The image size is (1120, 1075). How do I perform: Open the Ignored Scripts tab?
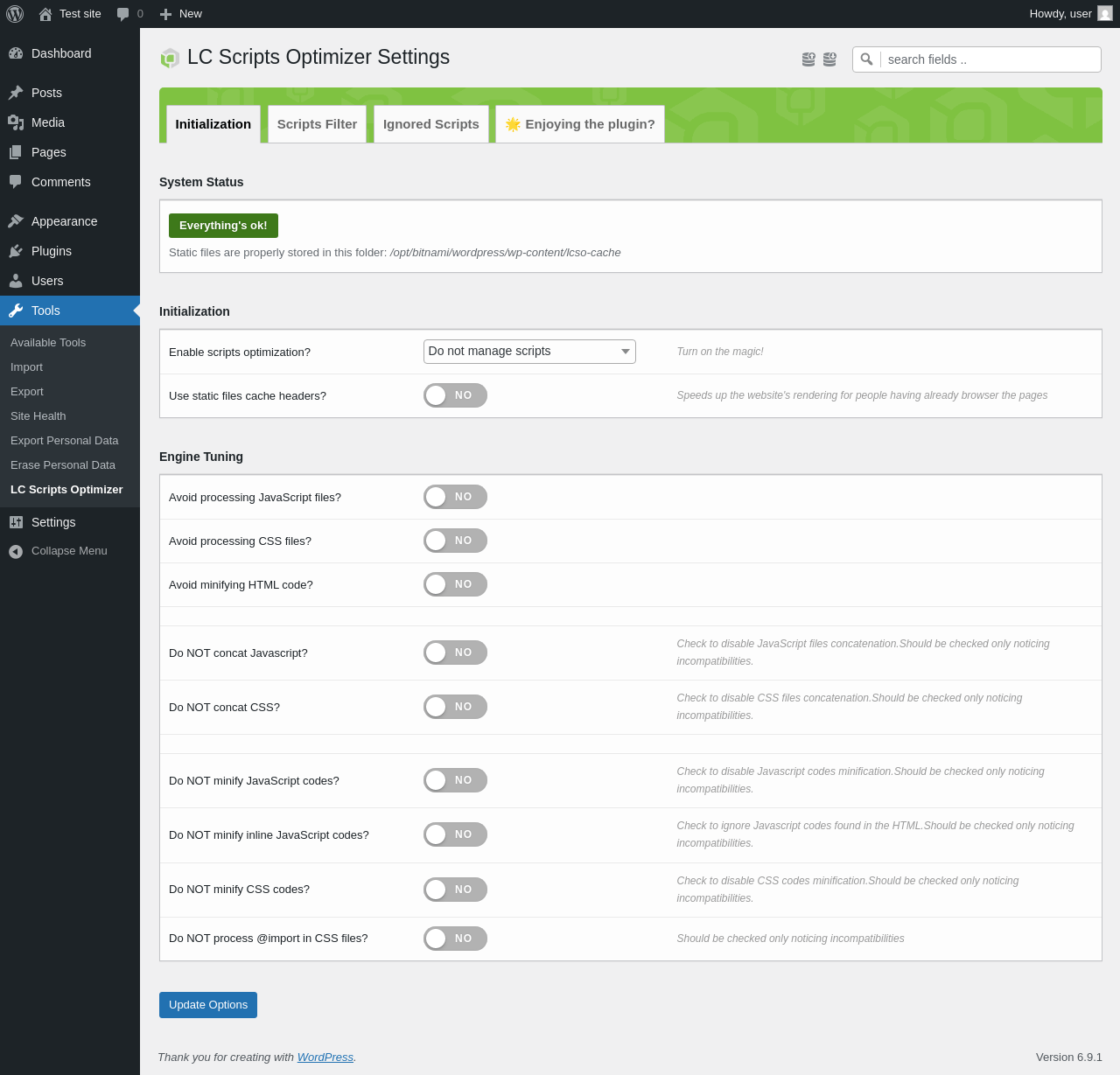[x=430, y=124]
